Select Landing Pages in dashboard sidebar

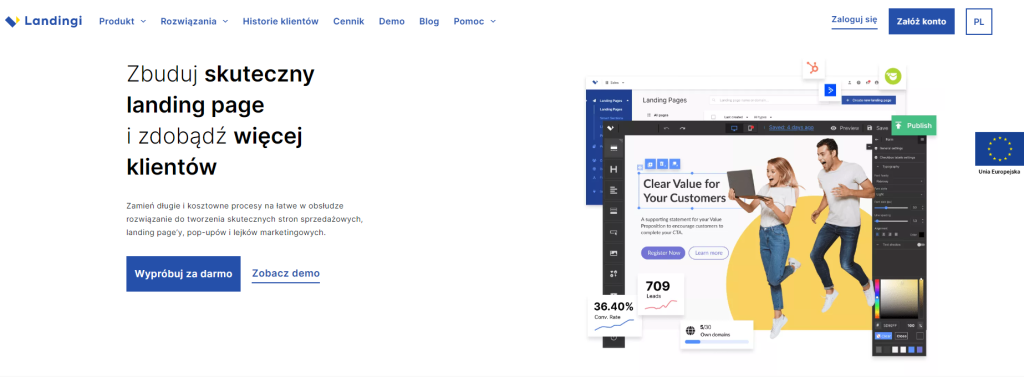[x=610, y=101]
